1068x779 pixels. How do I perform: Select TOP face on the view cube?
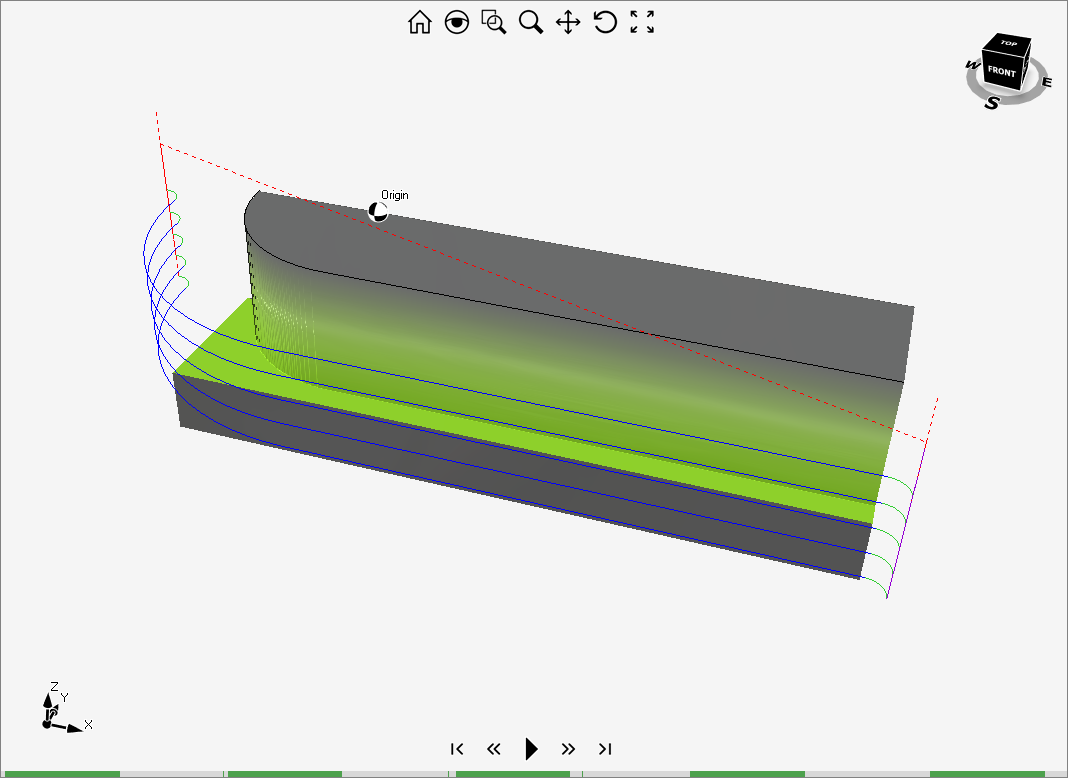pyautogui.click(x=1009, y=44)
